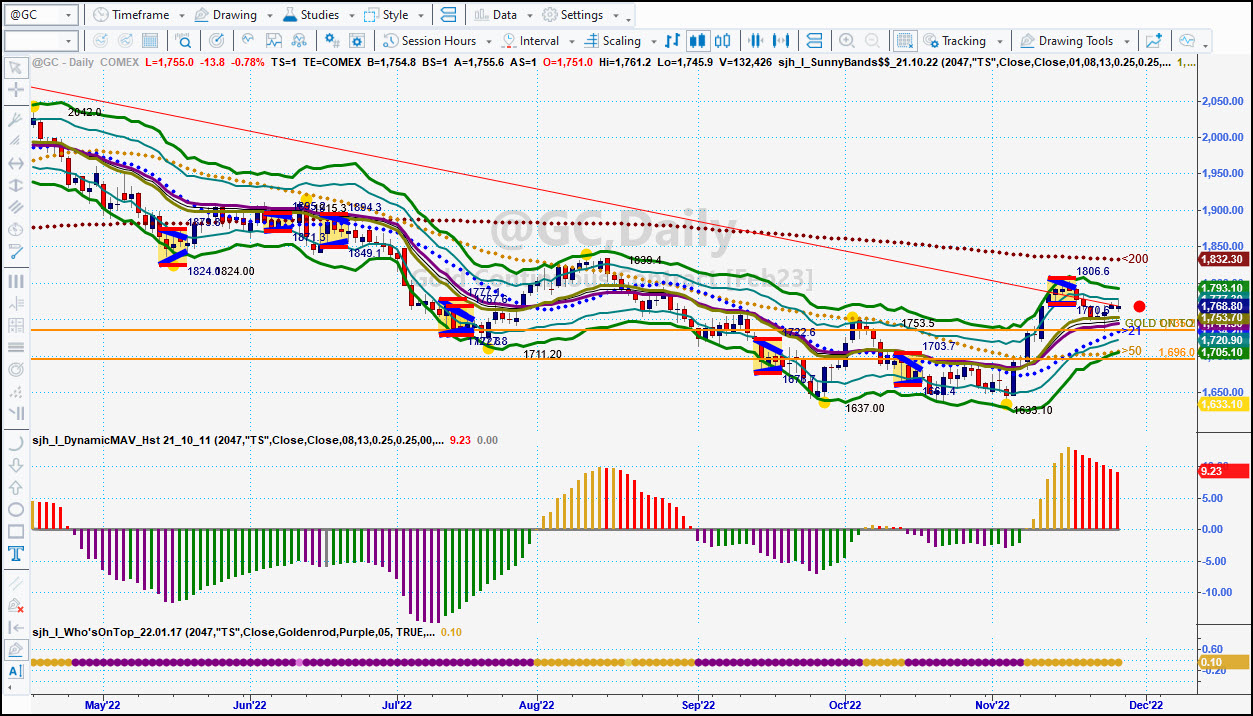Viewport: 1253px width, 716px height.
Task: Click the Drawing Tools button
Action: point(1066,41)
